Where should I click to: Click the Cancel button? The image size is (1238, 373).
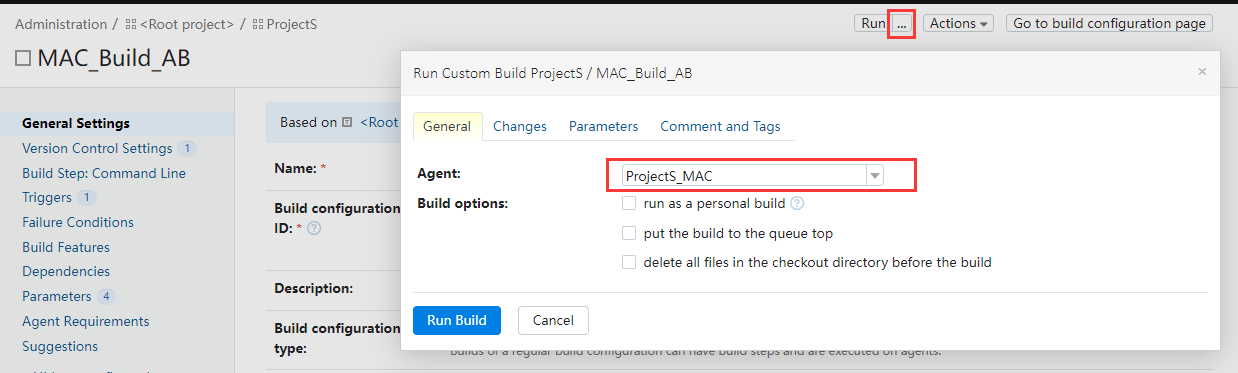pyautogui.click(x=553, y=320)
